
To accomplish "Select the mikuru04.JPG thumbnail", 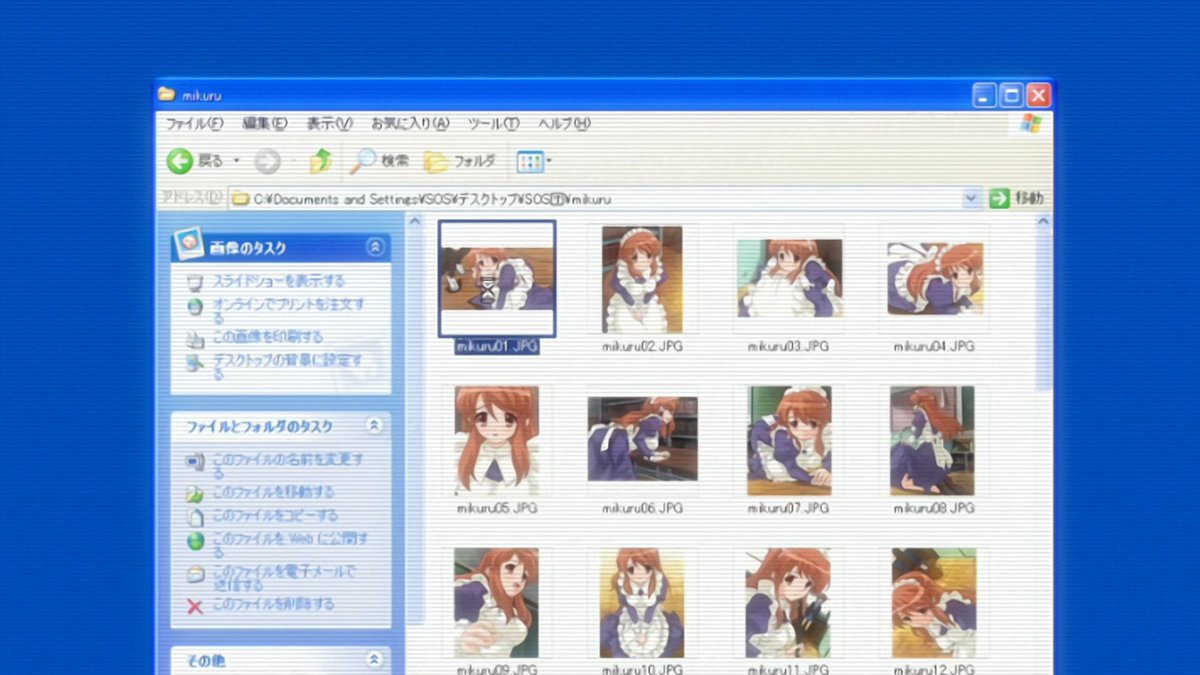I will pyautogui.click(x=935, y=279).
